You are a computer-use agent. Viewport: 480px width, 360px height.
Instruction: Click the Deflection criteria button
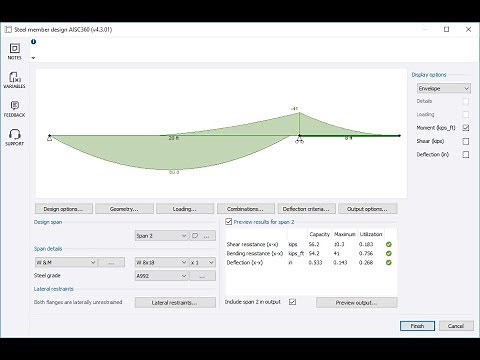pyautogui.click(x=306, y=209)
